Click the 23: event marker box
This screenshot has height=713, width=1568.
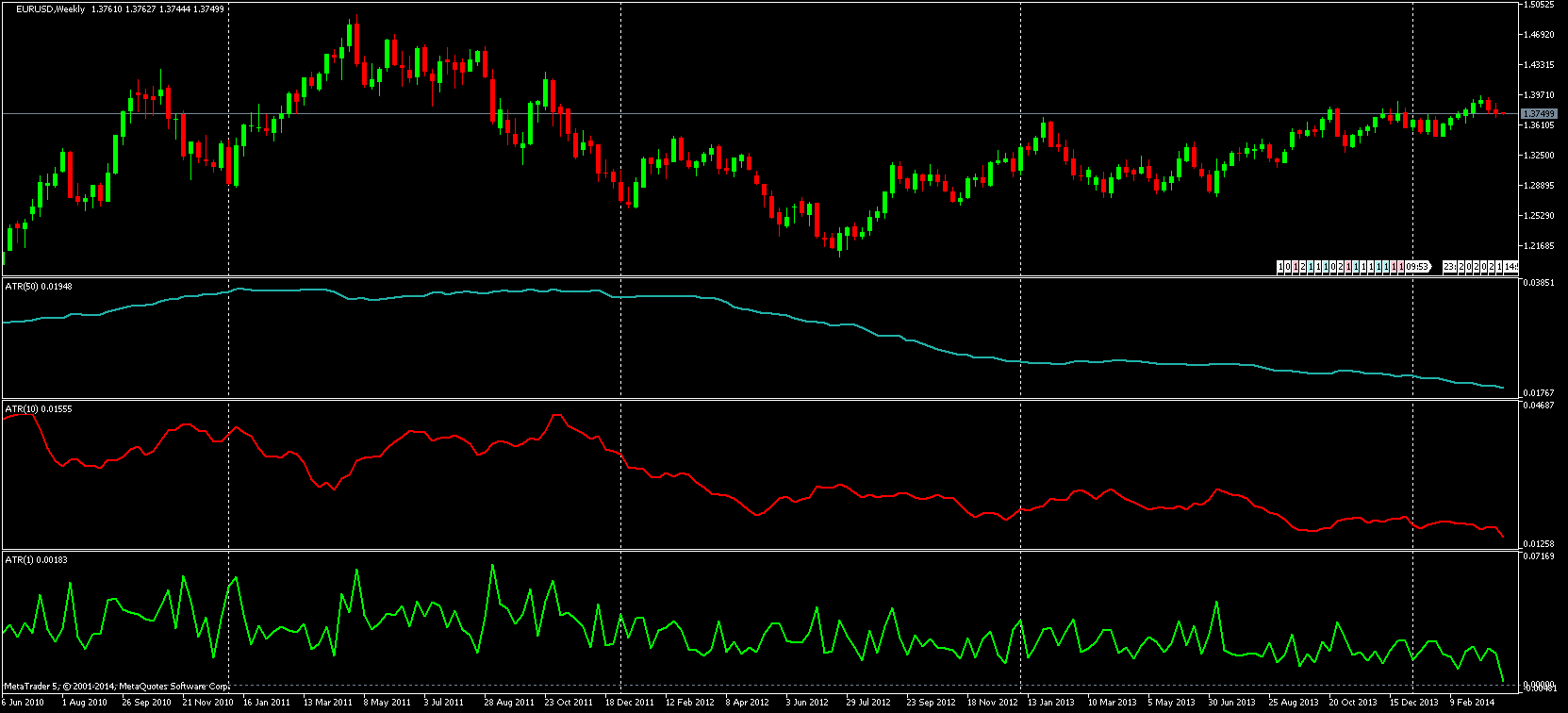point(1450,267)
